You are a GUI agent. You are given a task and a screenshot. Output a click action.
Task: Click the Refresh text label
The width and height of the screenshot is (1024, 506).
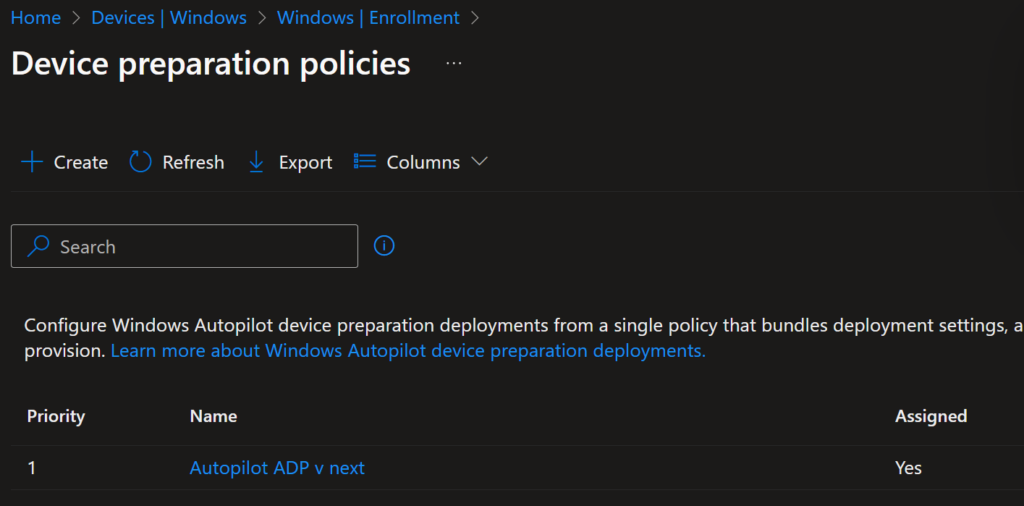pos(193,162)
